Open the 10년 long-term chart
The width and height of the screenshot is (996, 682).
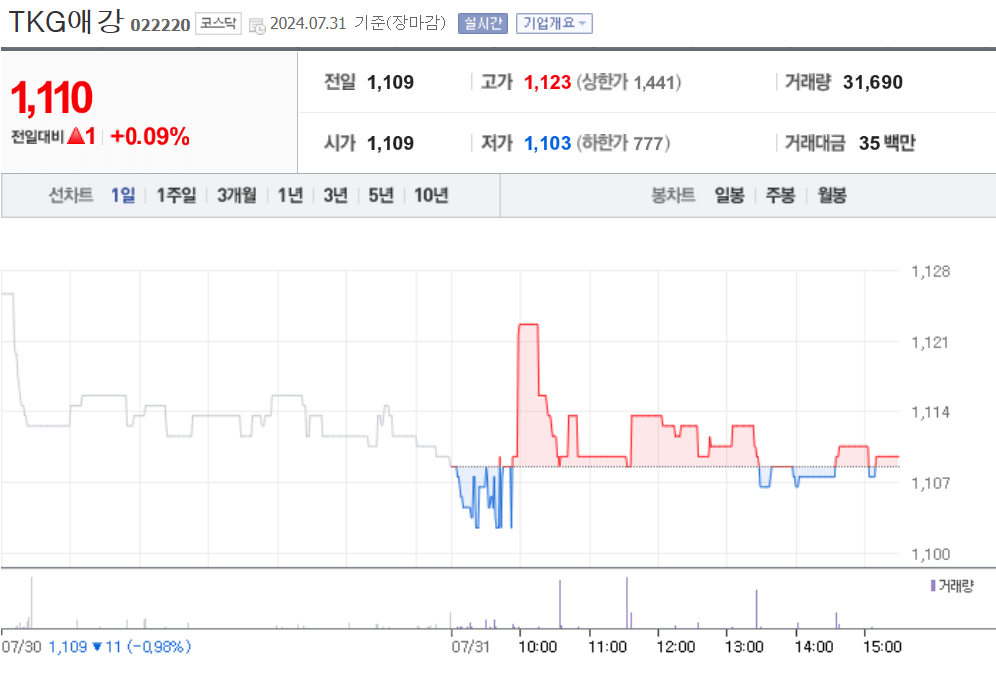click(x=430, y=196)
